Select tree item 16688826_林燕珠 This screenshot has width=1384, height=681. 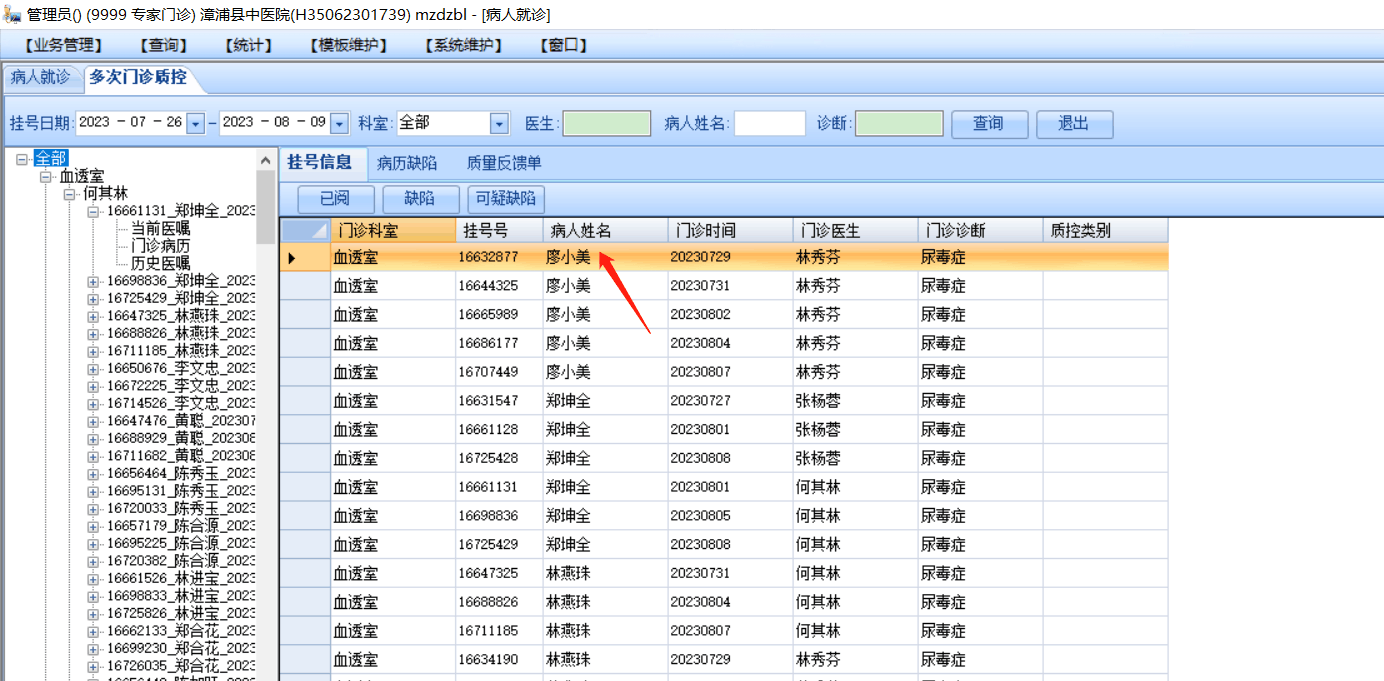[181, 333]
